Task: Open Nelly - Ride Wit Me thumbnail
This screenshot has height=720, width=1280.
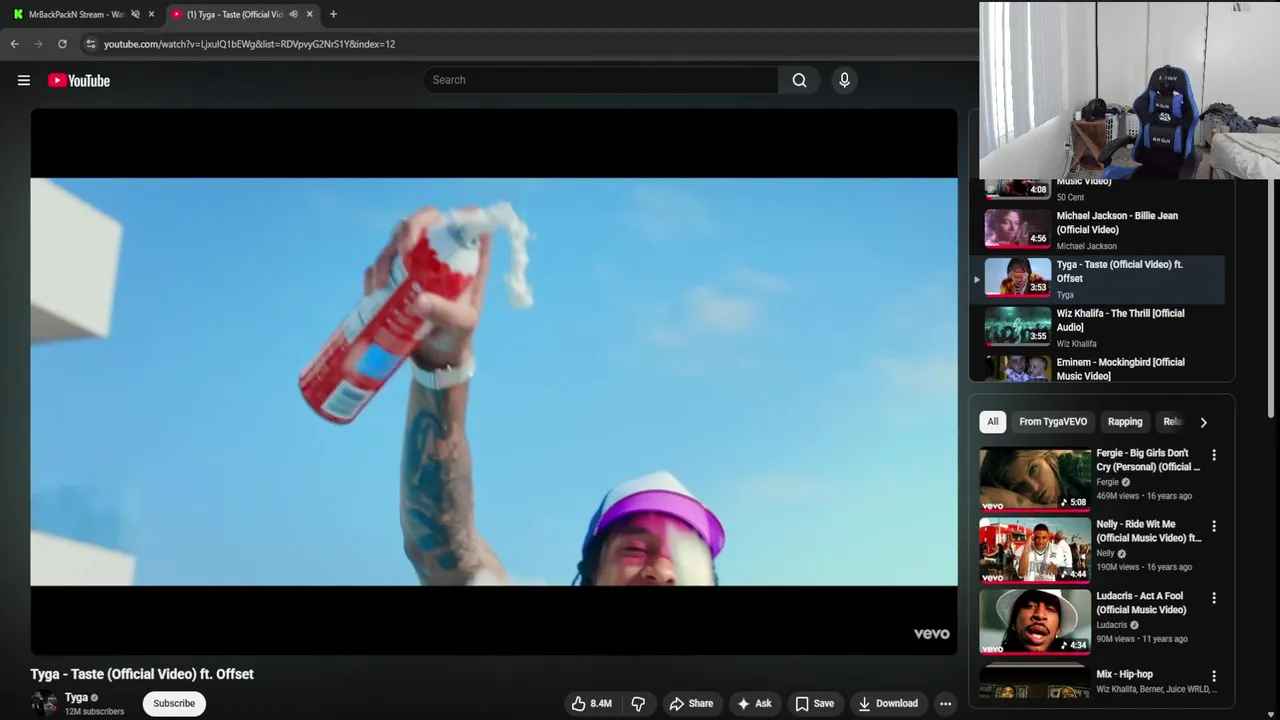Action: coord(1035,550)
